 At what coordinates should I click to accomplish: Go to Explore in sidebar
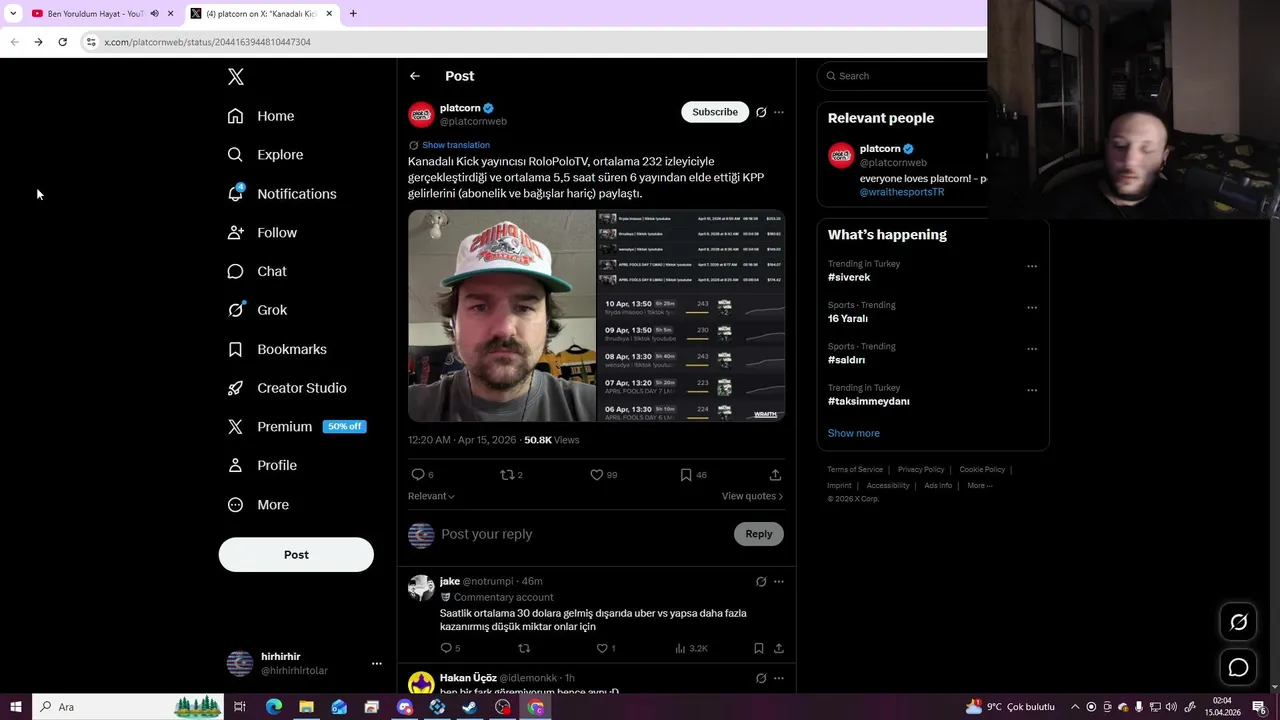(x=265, y=155)
